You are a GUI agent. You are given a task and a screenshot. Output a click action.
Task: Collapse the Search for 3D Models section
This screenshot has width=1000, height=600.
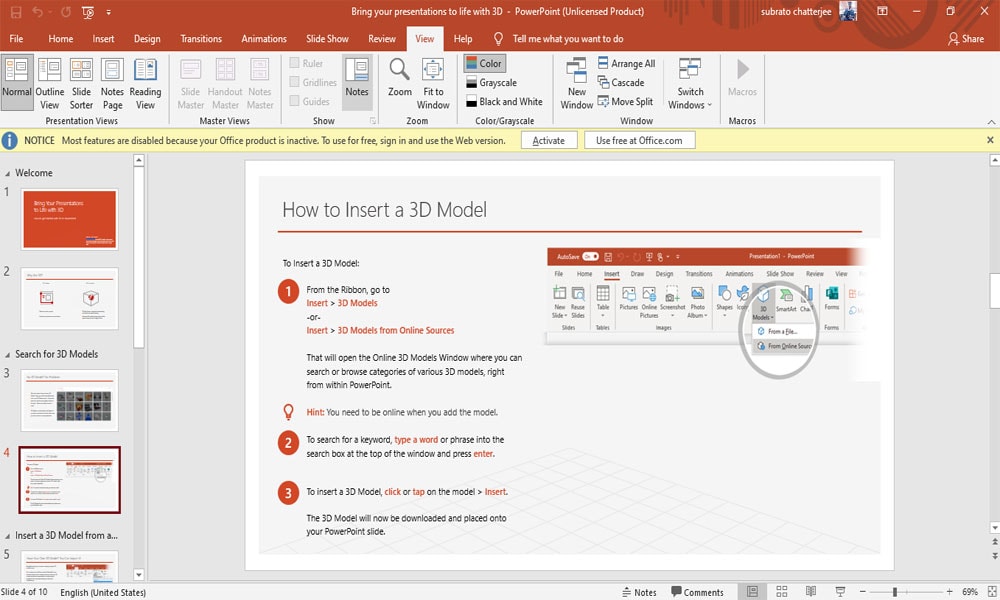(x=7, y=355)
